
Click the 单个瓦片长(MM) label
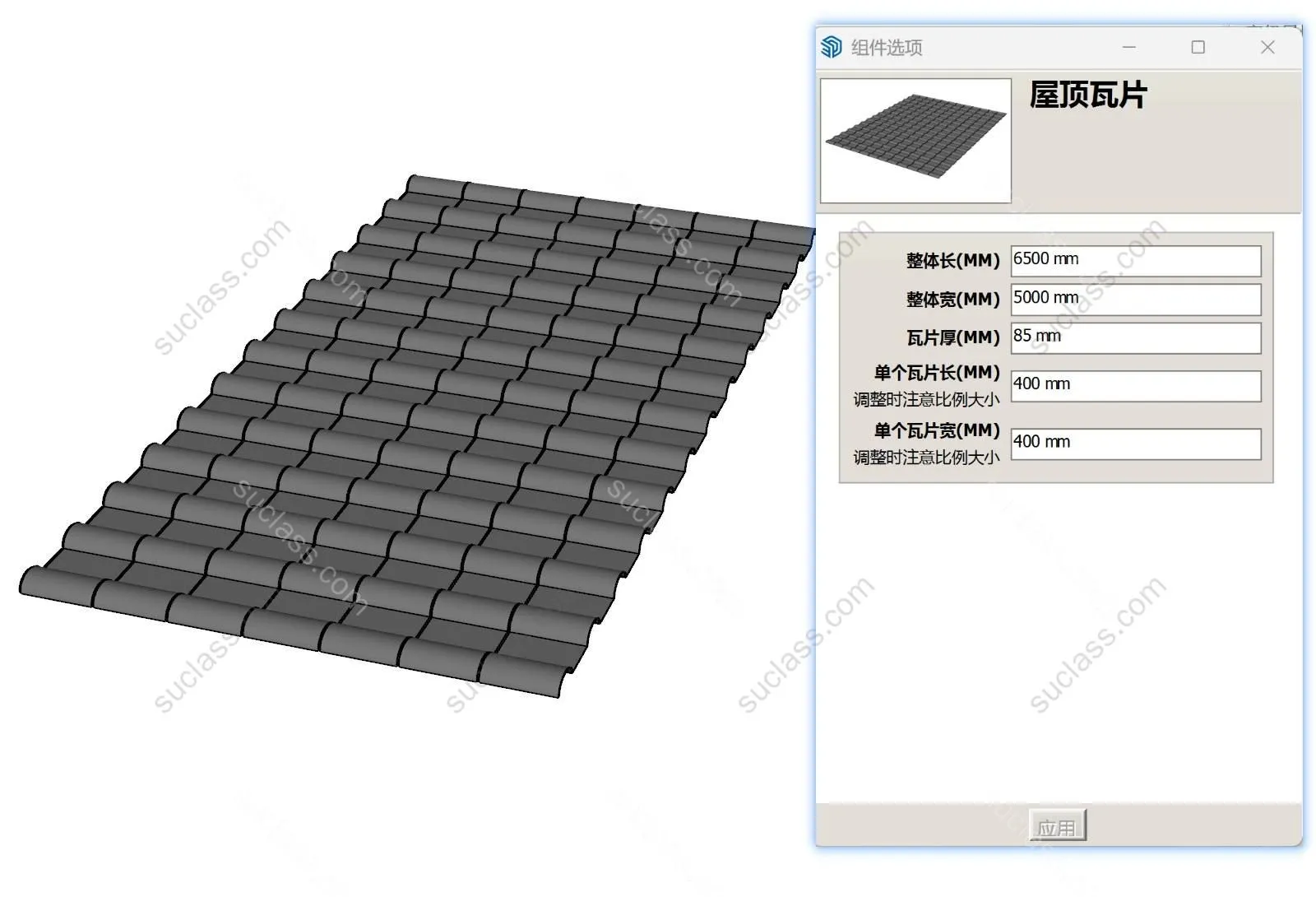click(937, 373)
